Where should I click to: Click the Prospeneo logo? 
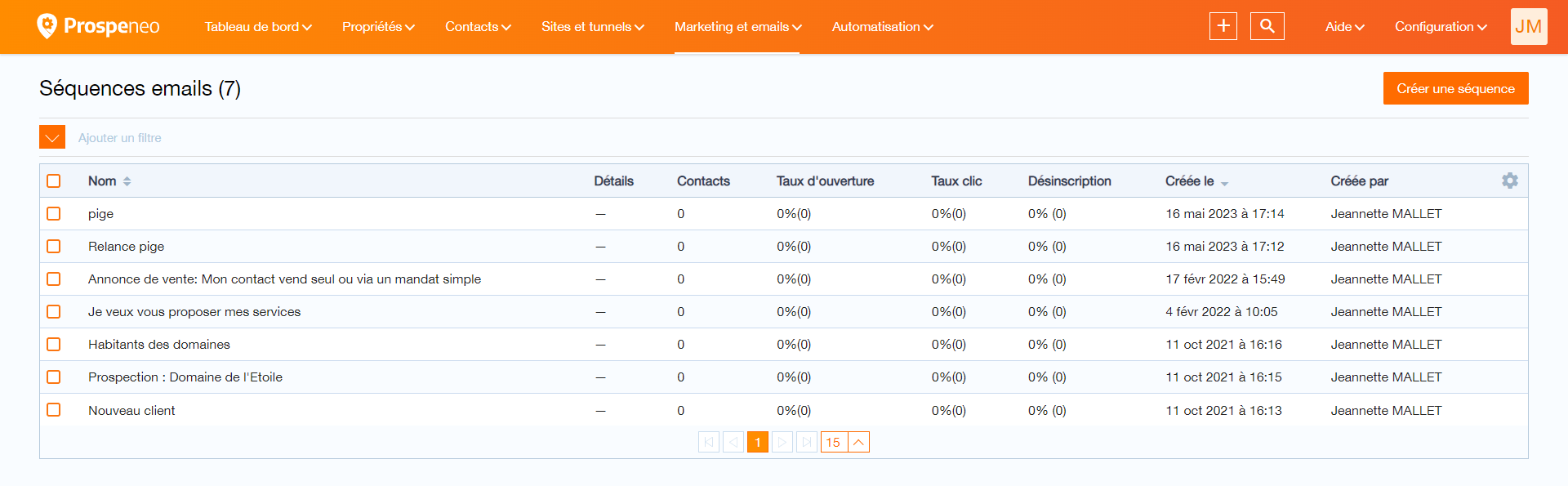(99, 26)
